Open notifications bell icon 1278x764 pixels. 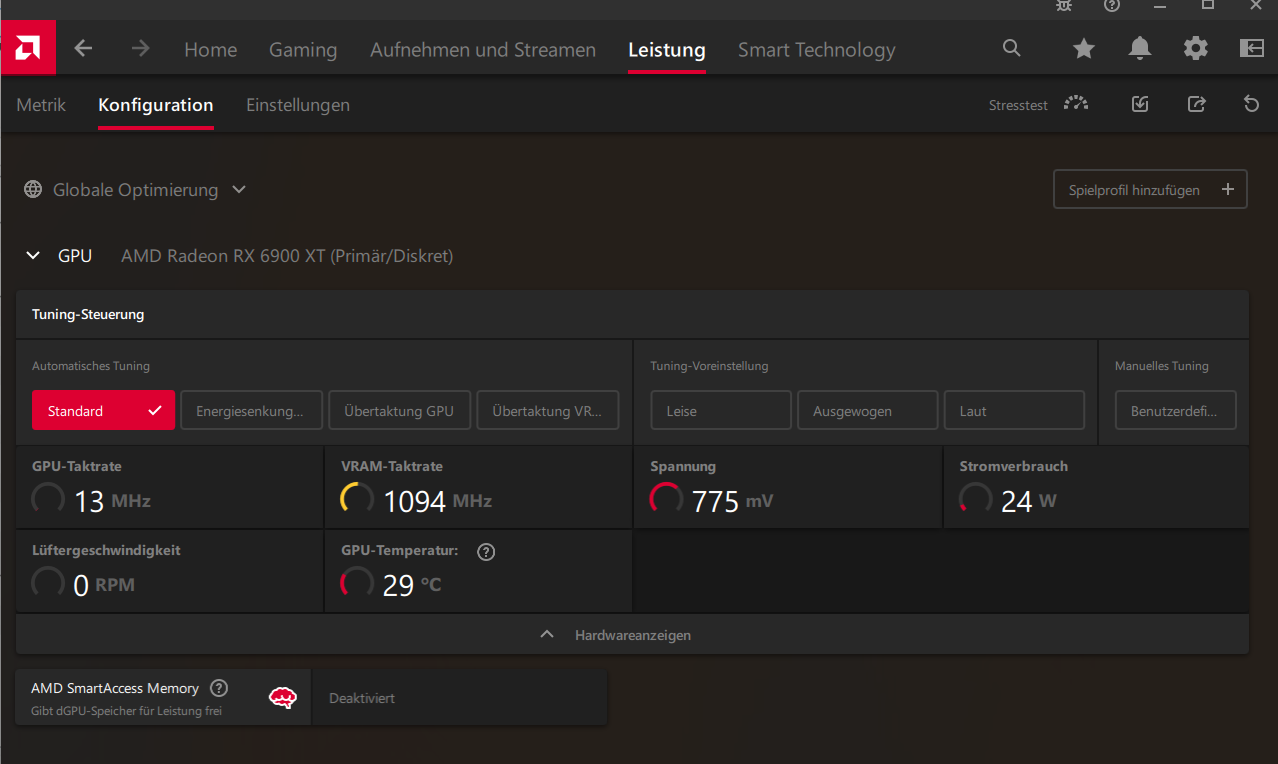pos(1140,48)
